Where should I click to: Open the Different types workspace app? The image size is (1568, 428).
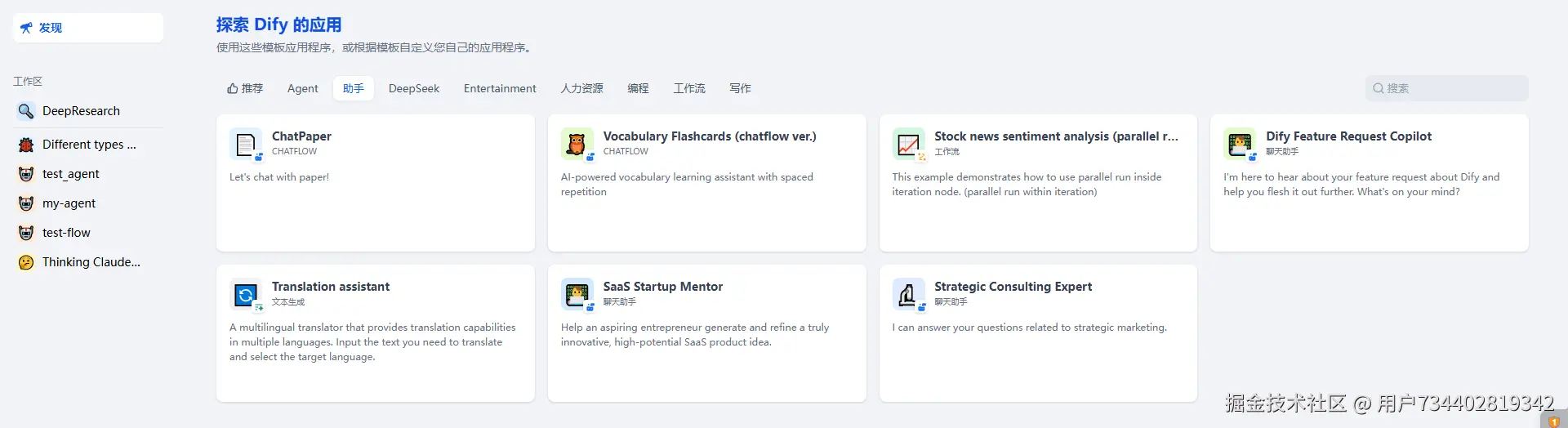89,145
